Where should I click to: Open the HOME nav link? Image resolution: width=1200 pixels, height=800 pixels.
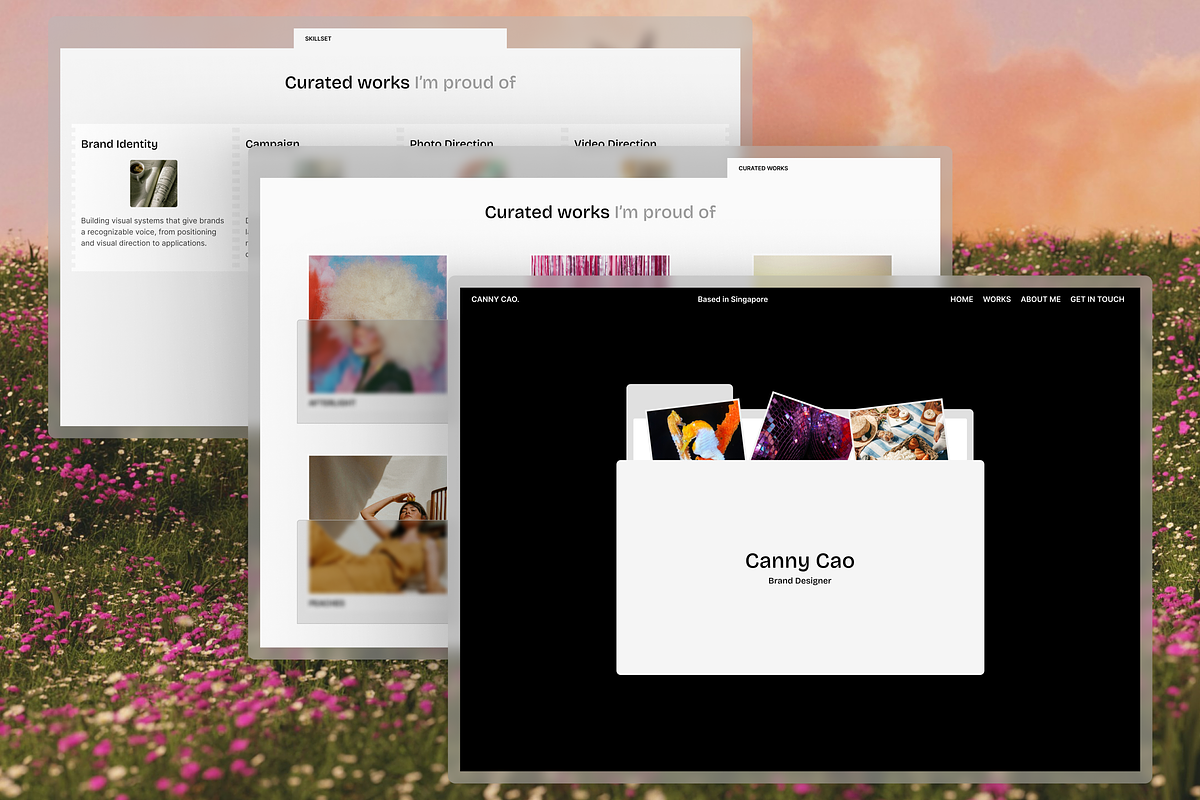(x=961, y=299)
